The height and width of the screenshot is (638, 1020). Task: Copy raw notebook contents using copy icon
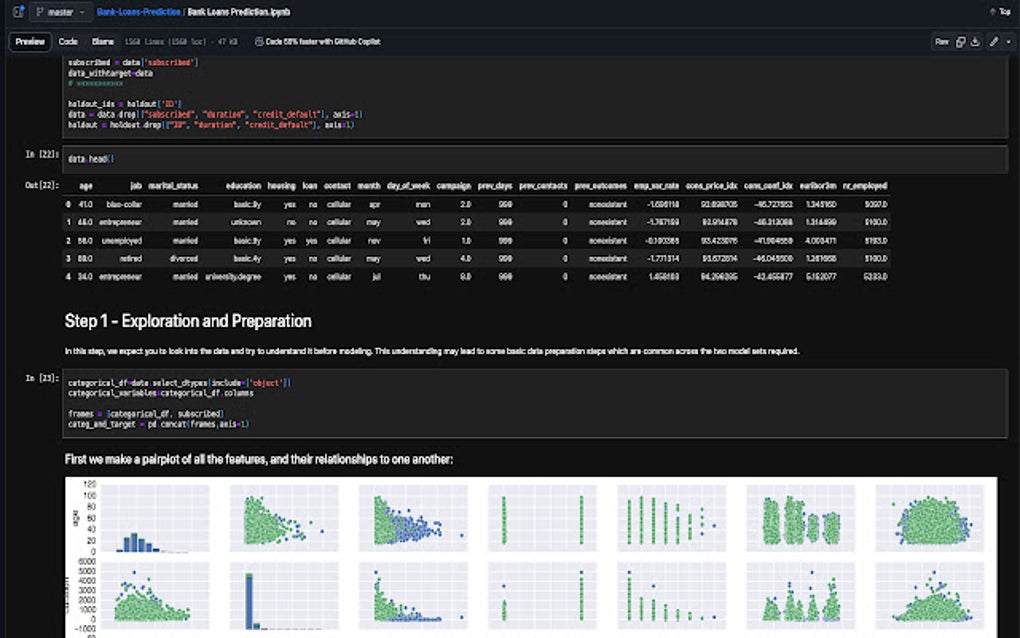coord(961,42)
